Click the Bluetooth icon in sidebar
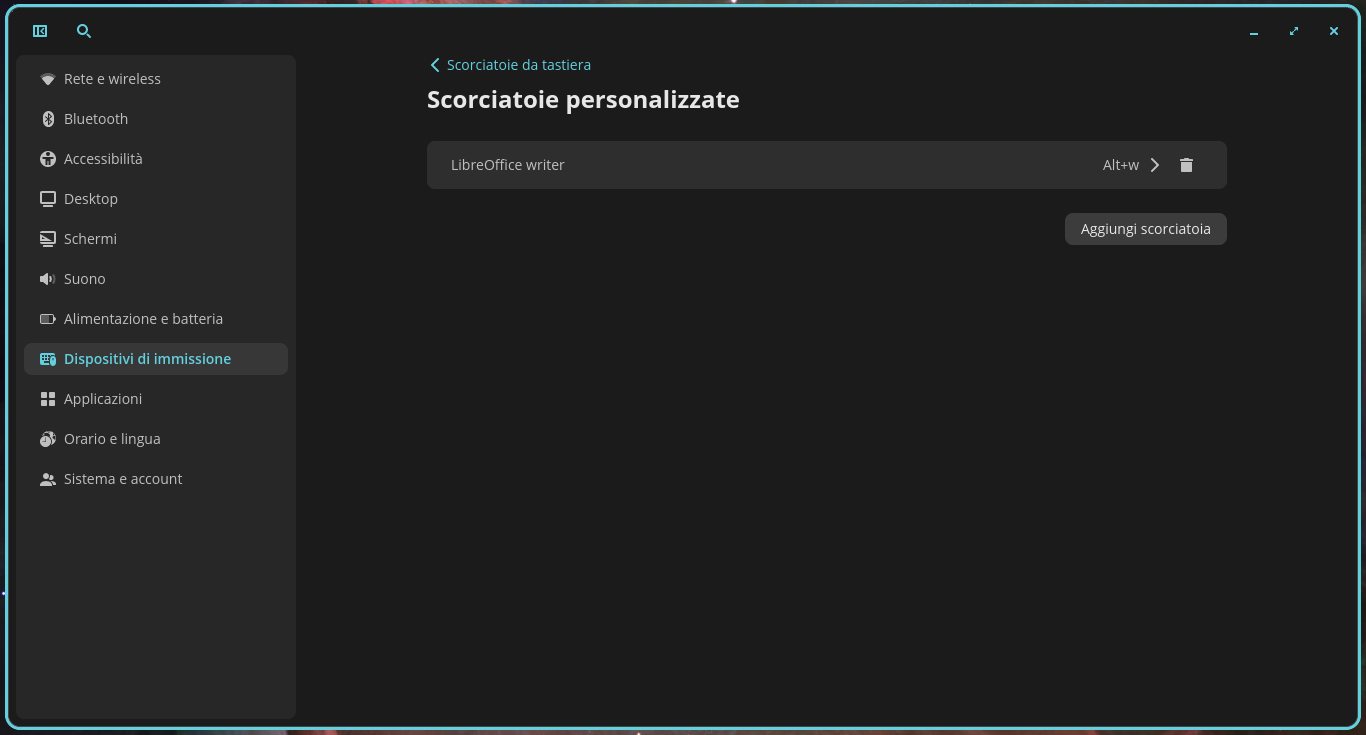 pyautogui.click(x=47, y=119)
